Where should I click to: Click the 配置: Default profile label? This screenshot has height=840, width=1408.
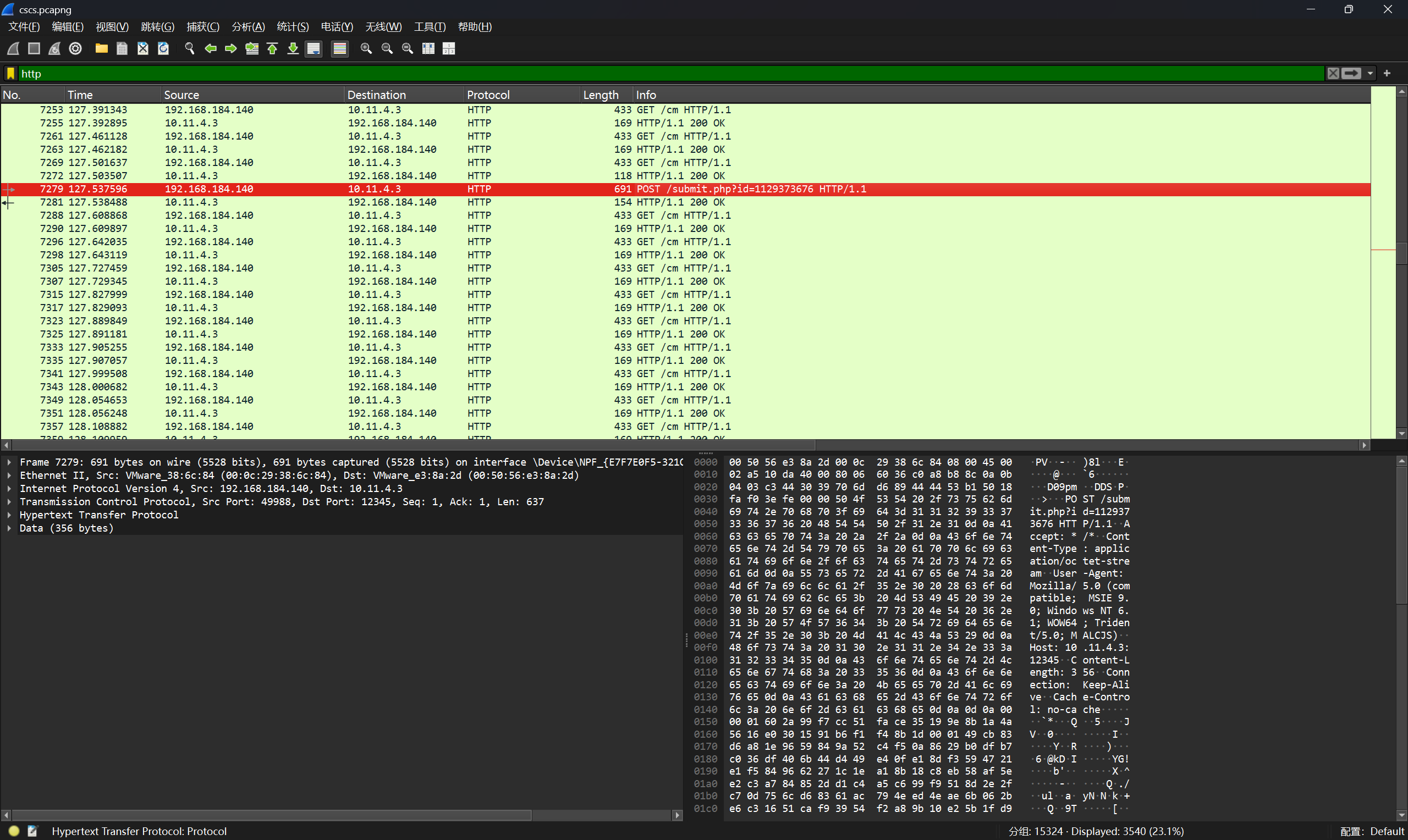click(x=1372, y=832)
